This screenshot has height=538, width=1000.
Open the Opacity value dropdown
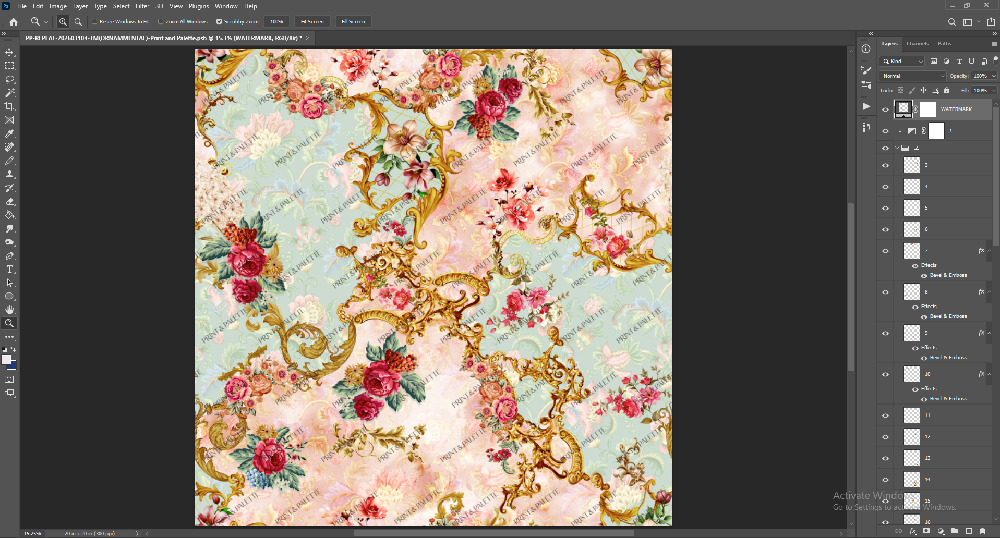tap(993, 76)
